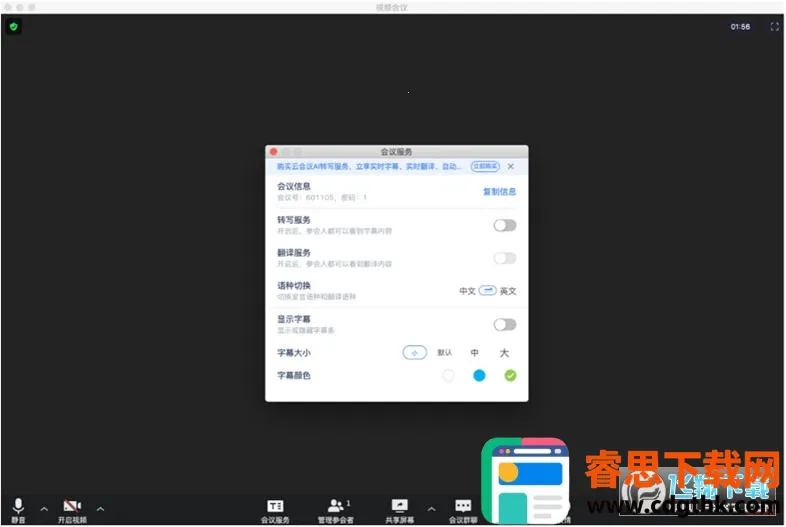This screenshot has height=527, width=786.
Task: Open the manage participants (管理参会者) icon
Action: [x=336, y=506]
